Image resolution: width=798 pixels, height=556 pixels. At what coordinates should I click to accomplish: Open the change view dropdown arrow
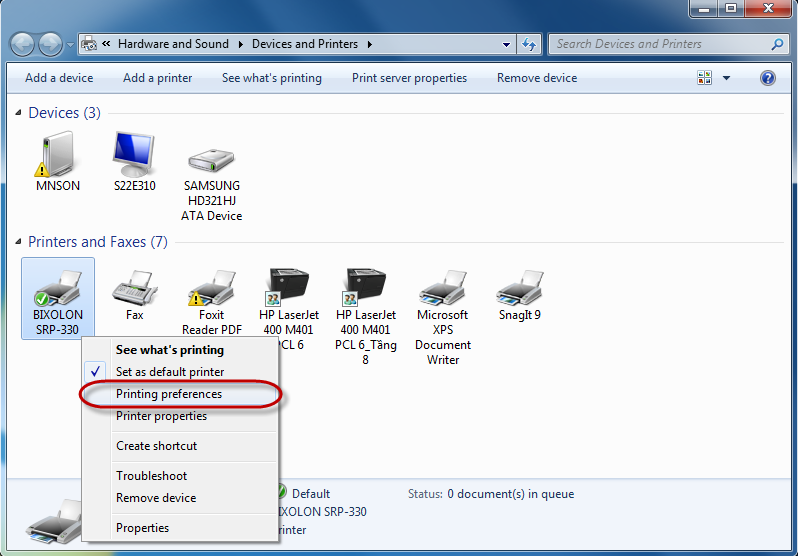(x=727, y=78)
